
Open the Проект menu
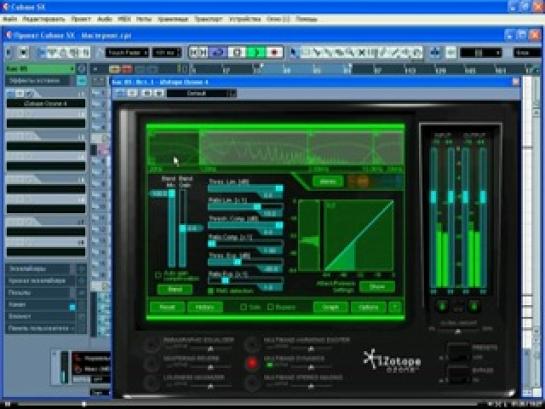pos(81,19)
